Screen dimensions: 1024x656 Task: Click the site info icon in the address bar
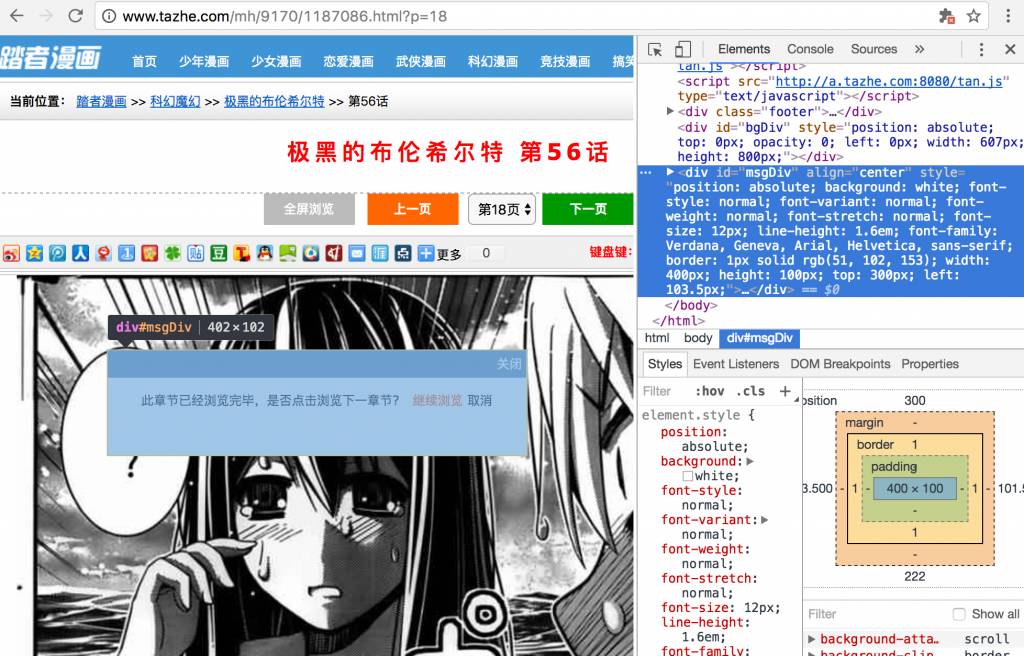109,16
